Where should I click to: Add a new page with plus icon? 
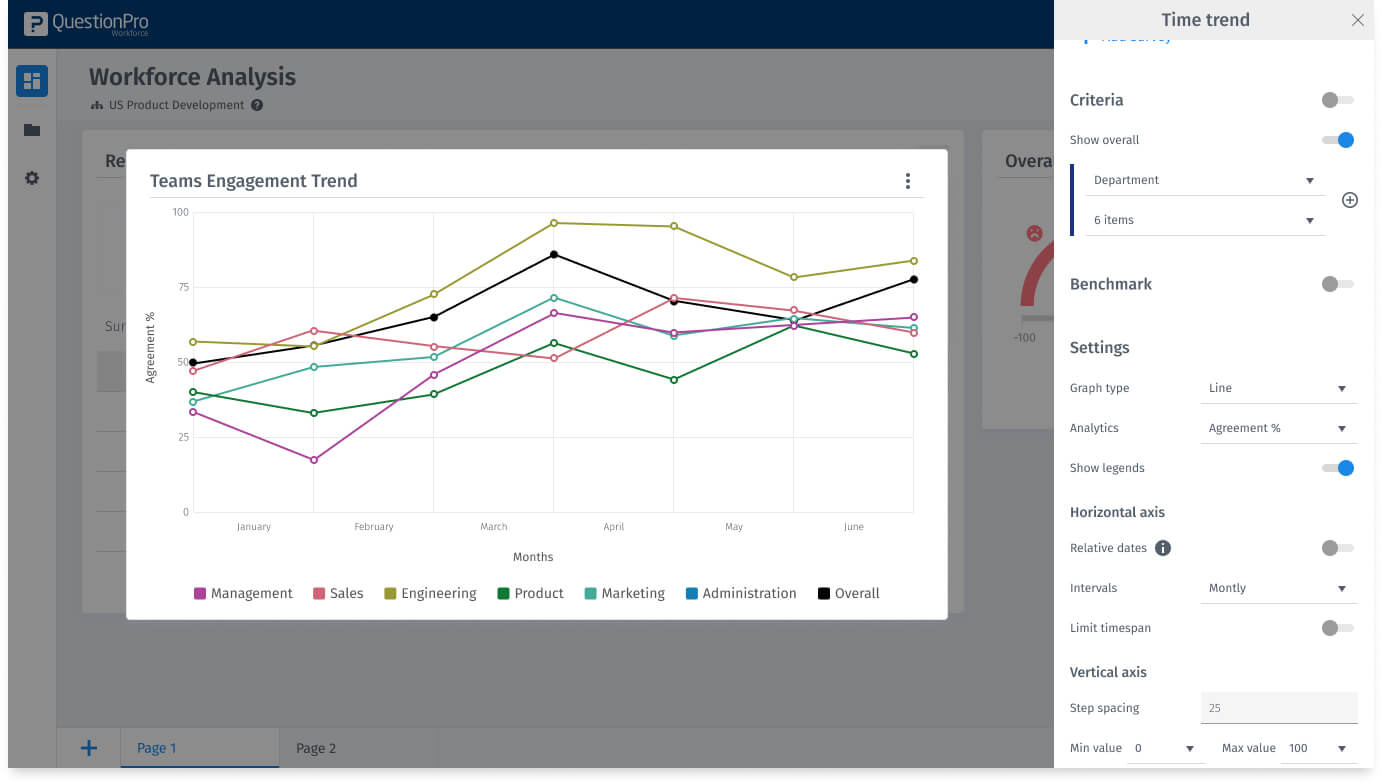89,748
